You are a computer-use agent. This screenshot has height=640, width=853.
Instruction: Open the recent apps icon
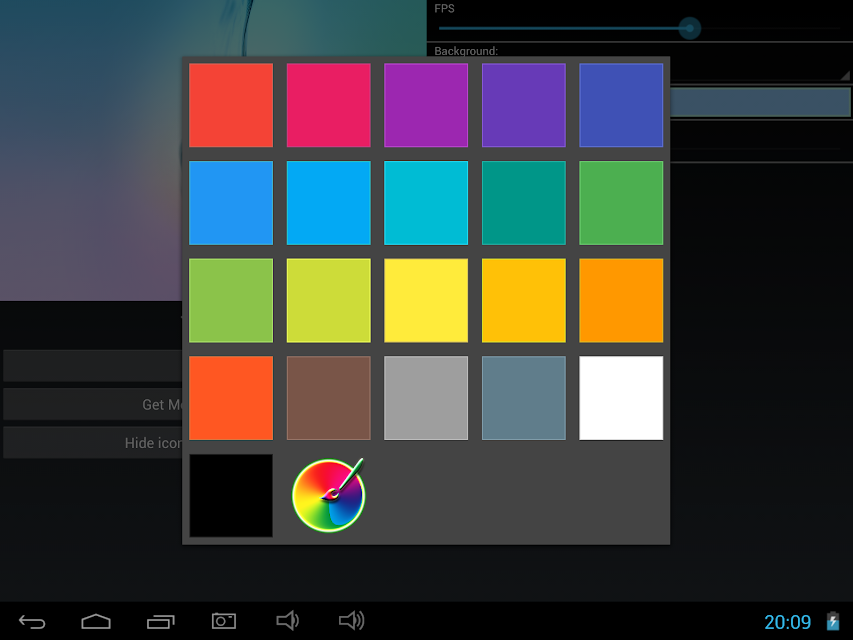160,621
